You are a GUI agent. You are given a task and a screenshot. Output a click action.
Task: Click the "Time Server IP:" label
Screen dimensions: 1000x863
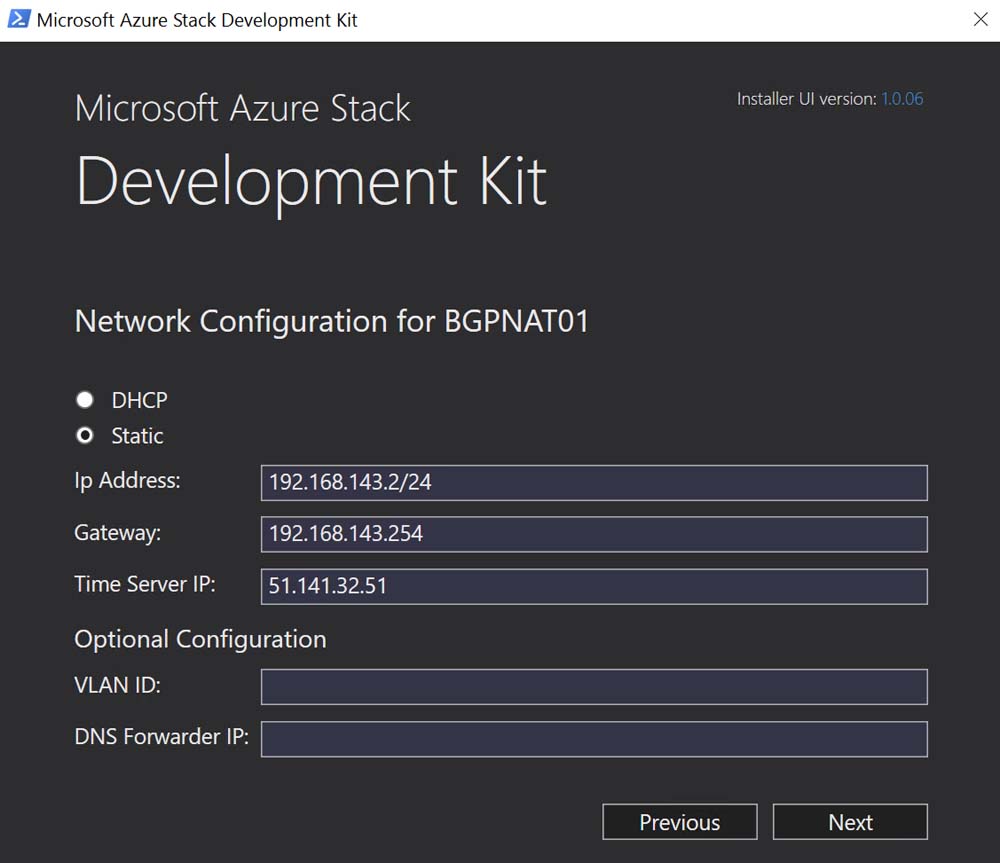click(144, 584)
